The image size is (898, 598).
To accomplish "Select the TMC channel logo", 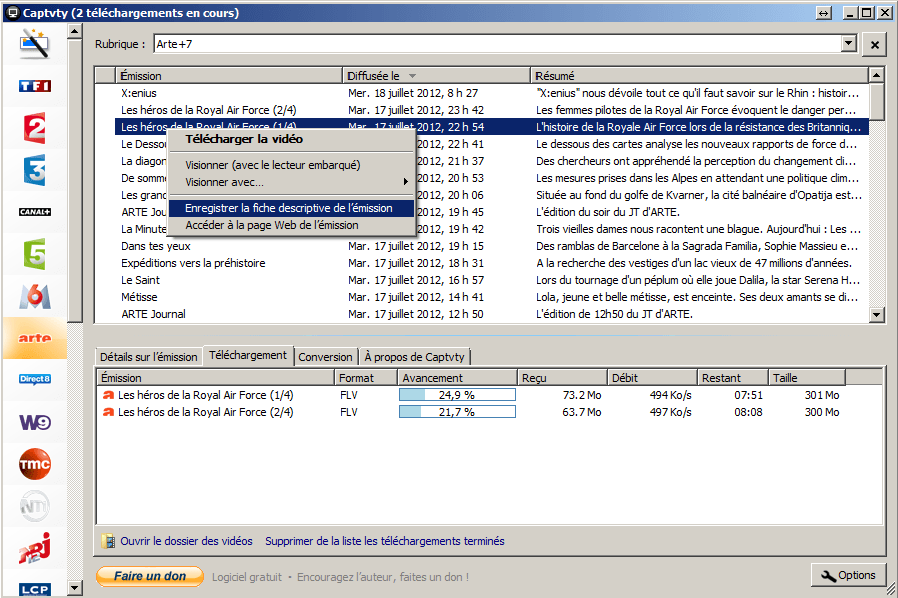I will [x=34, y=464].
